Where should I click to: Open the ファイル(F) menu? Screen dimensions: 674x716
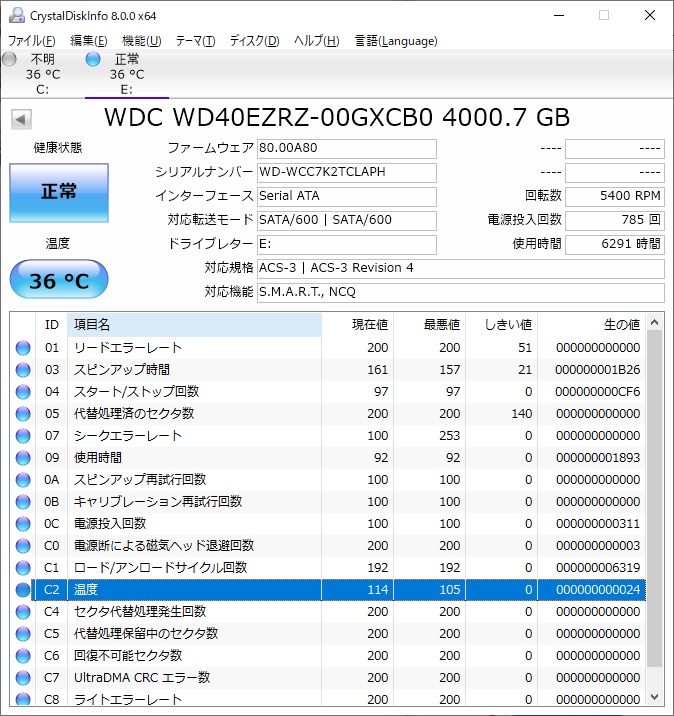click(32, 41)
